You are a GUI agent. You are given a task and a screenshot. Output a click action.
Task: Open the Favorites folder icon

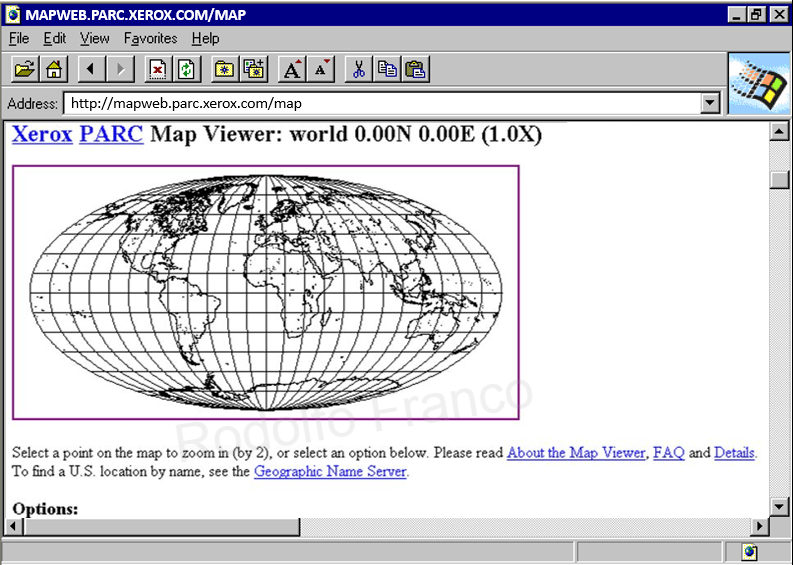click(x=224, y=69)
